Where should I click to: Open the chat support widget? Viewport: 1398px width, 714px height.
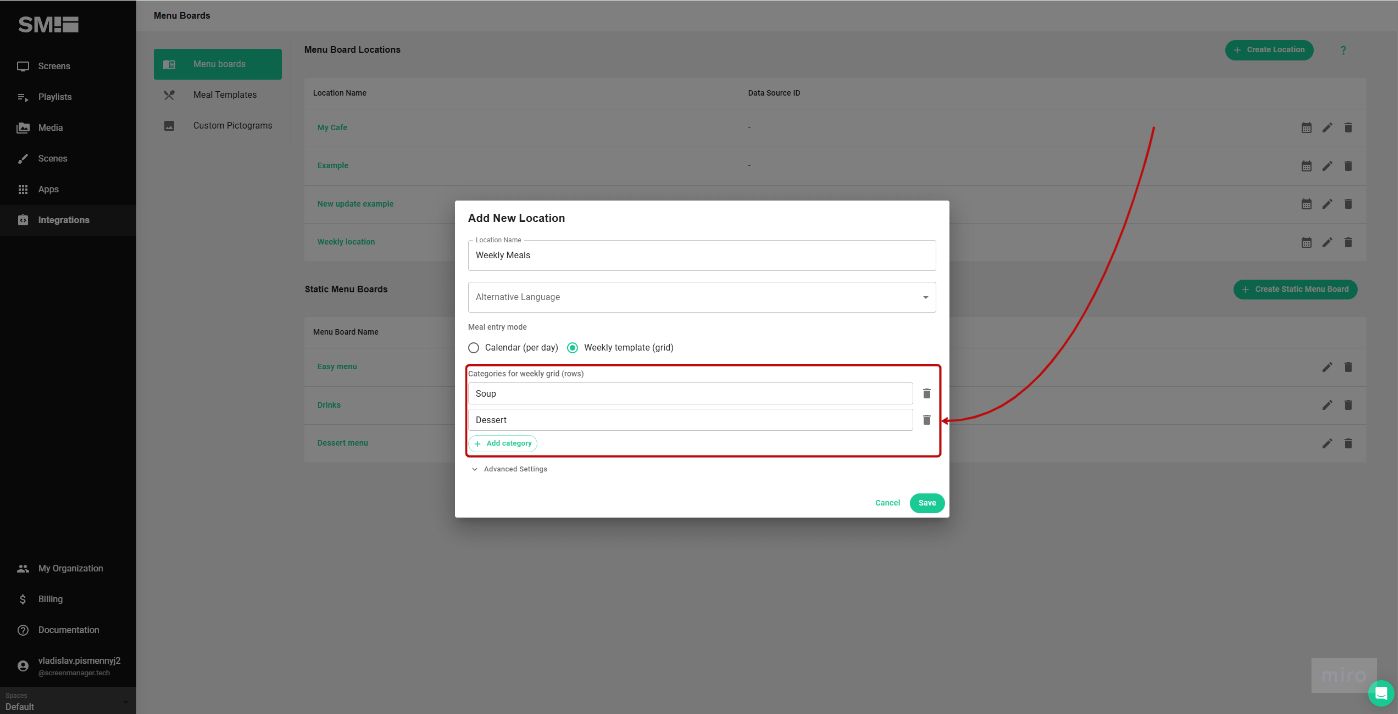[1381, 693]
